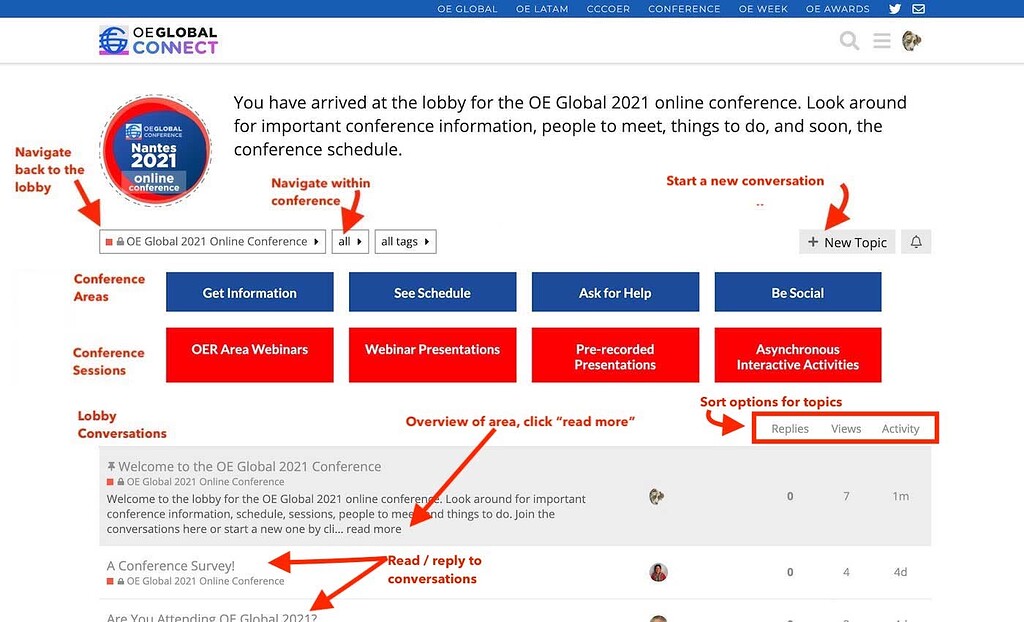The height and width of the screenshot is (622, 1024).
Task: Expand the "all" category filter dropdown
Action: click(350, 241)
